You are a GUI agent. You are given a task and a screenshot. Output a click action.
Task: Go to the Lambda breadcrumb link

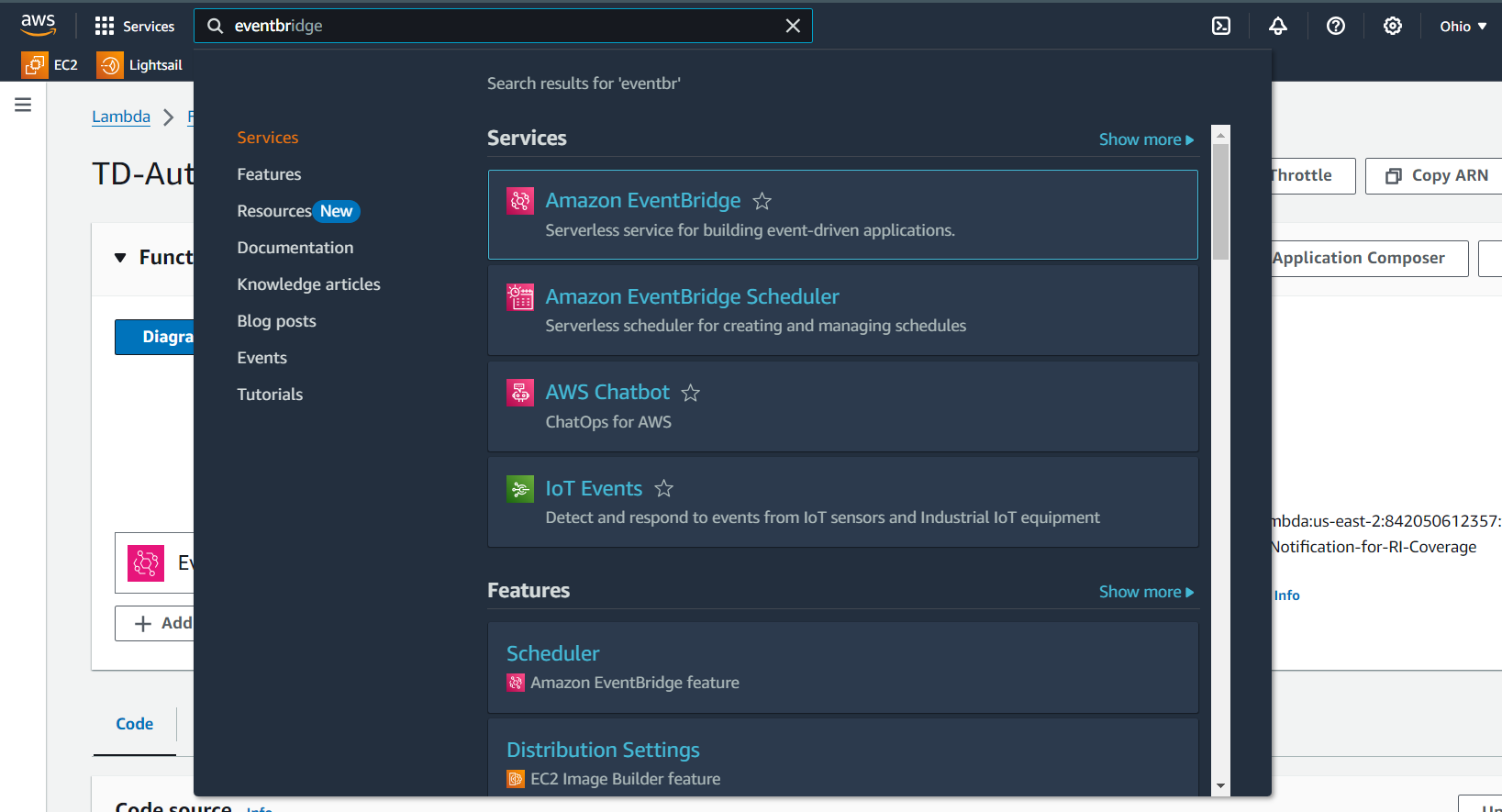(121, 117)
